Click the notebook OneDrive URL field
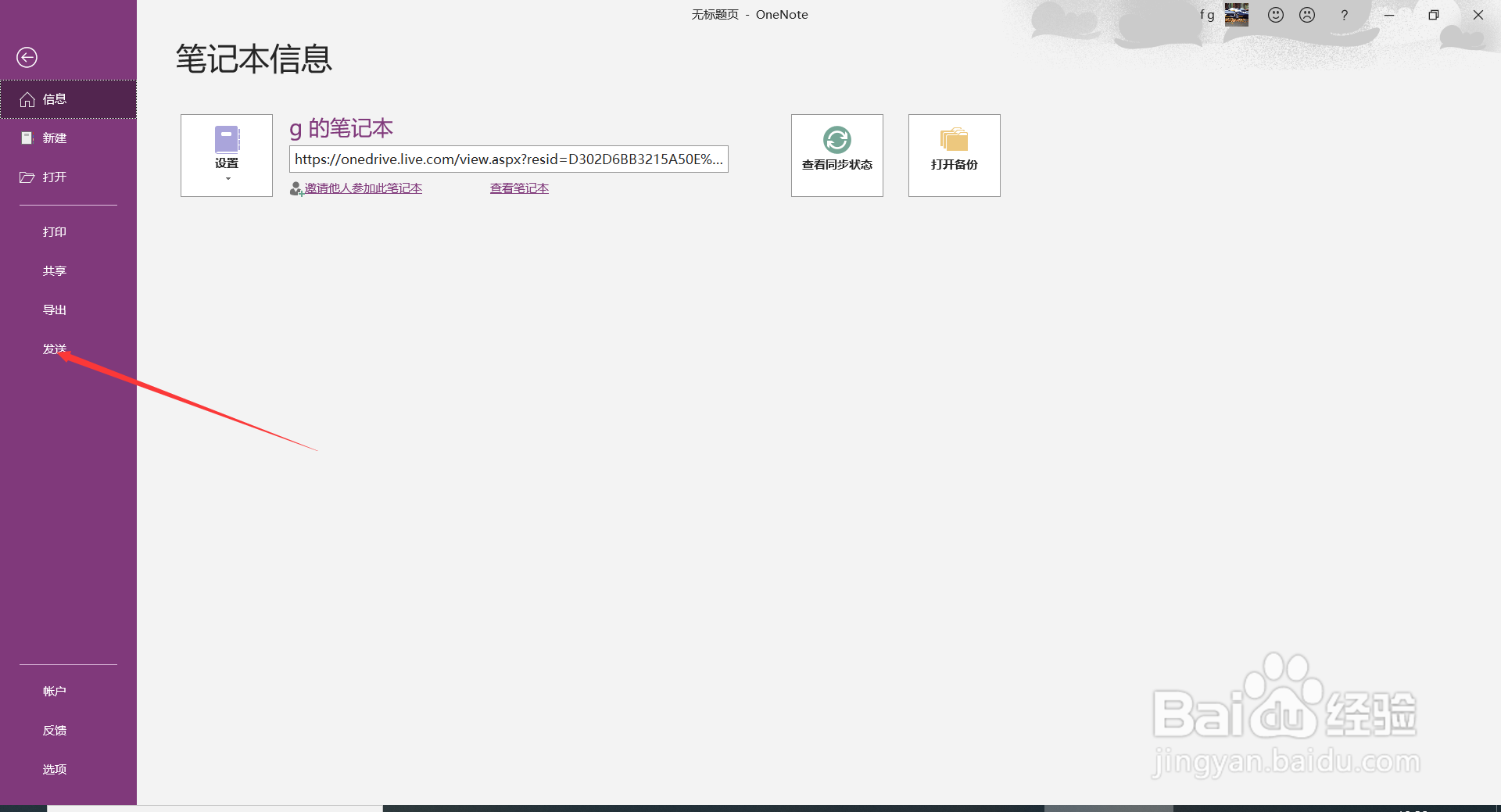1501x812 pixels. coord(509,159)
